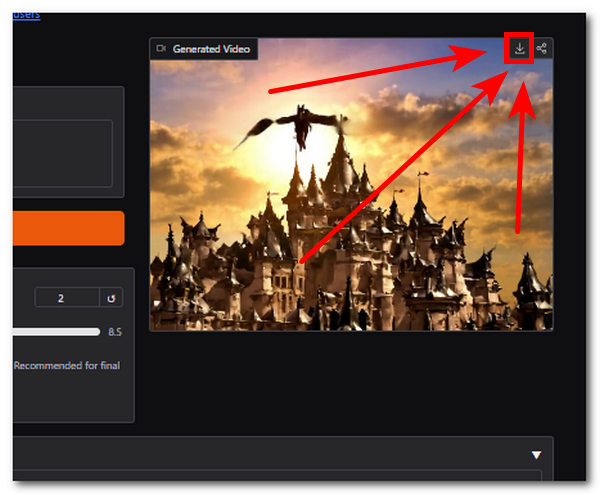Click the 'Generated Video' label
Image resolution: width=600 pixels, height=495 pixels.
[x=211, y=49]
